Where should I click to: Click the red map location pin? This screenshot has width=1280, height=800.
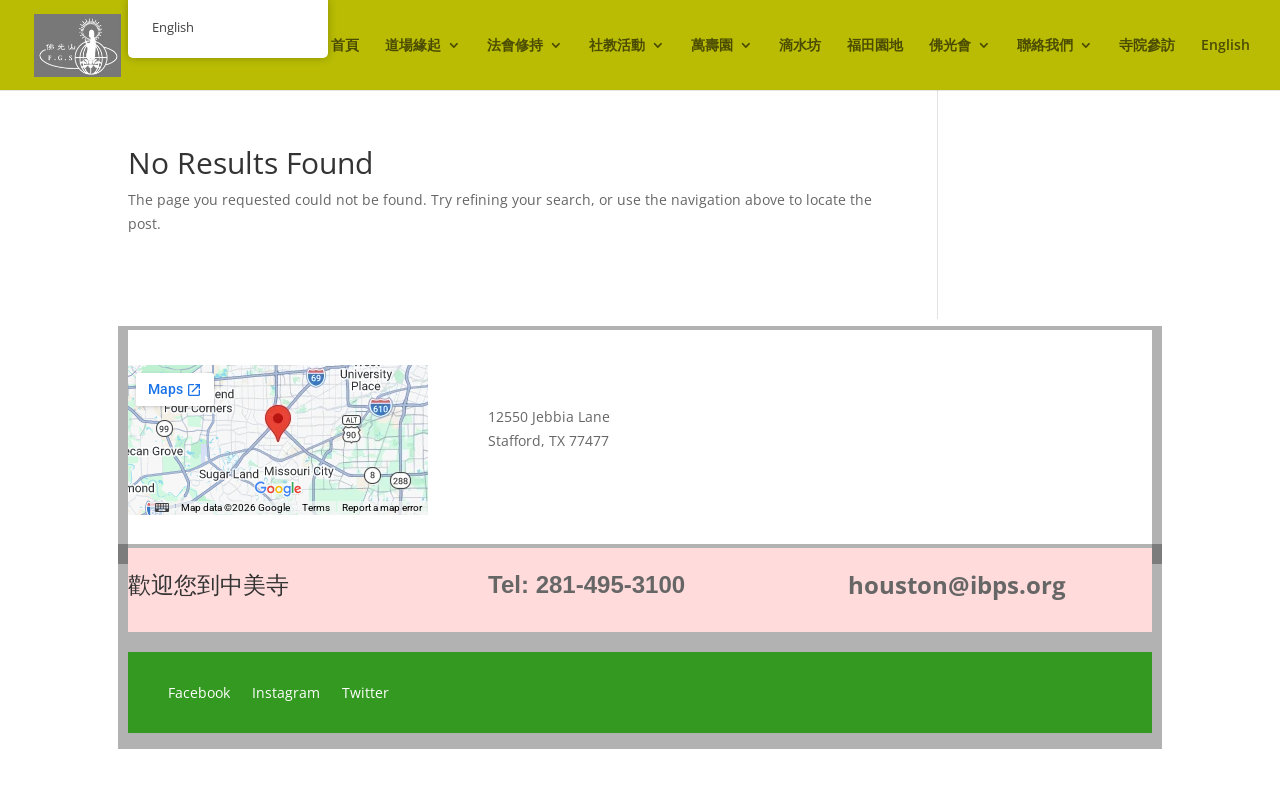pyautogui.click(x=278, y=423)
